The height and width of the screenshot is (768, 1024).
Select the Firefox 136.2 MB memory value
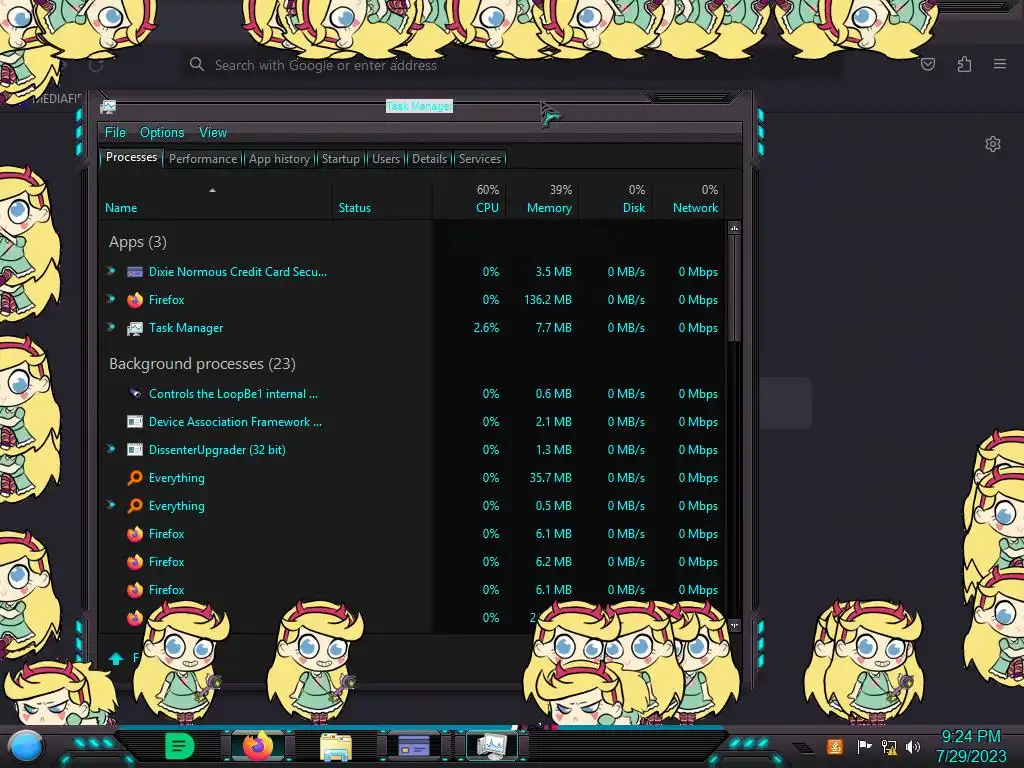(547, 300)
